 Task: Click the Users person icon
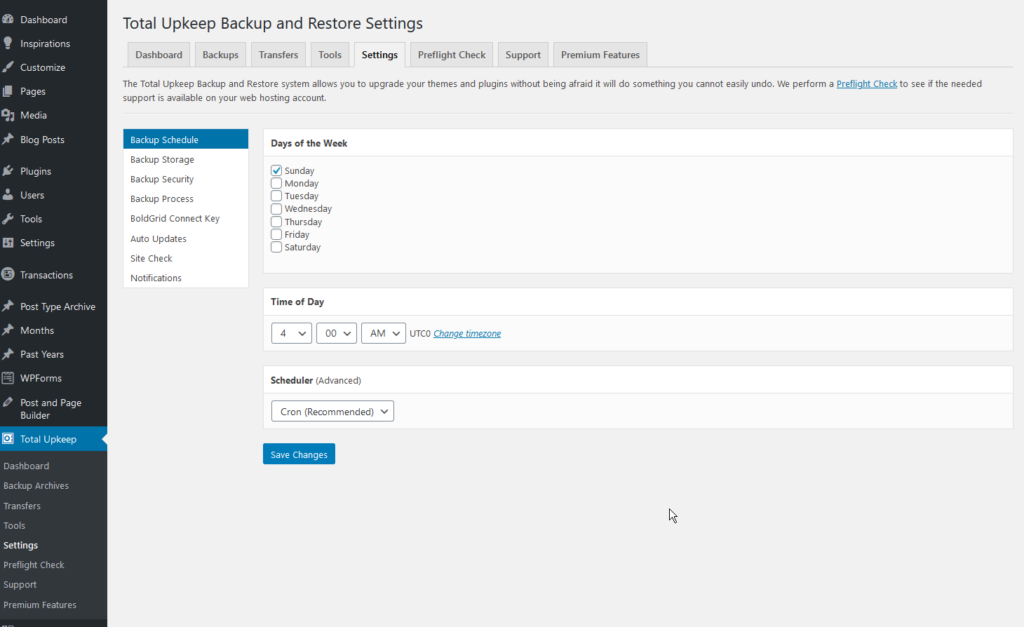point(9,195)
